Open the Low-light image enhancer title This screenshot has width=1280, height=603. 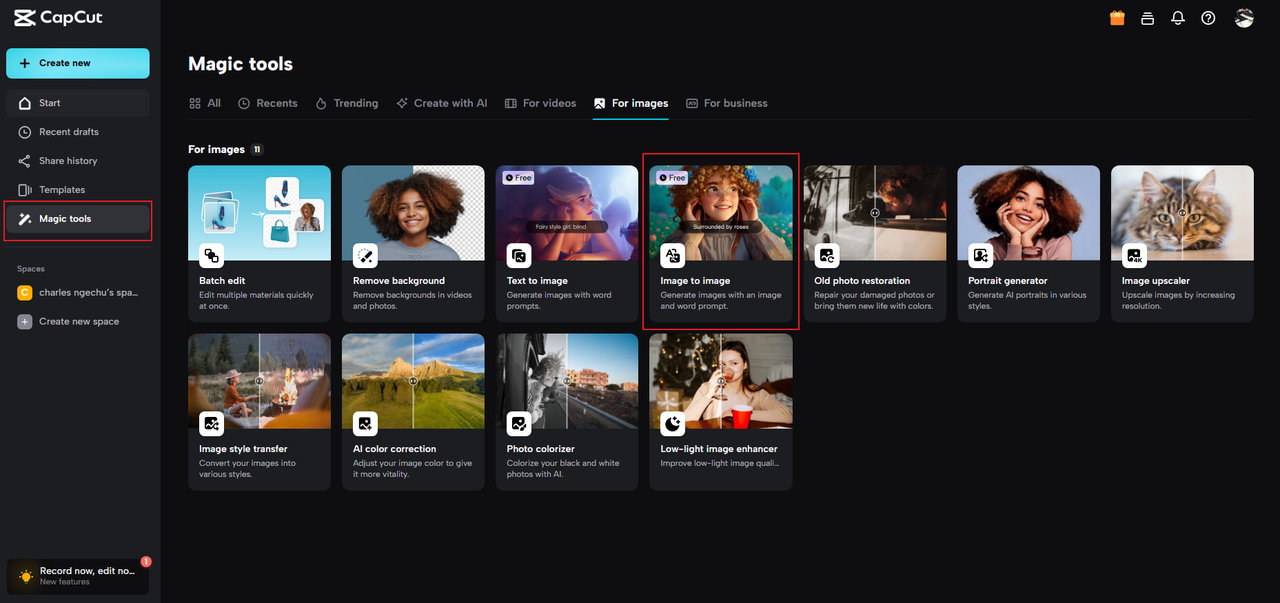[x=719, y=449]
